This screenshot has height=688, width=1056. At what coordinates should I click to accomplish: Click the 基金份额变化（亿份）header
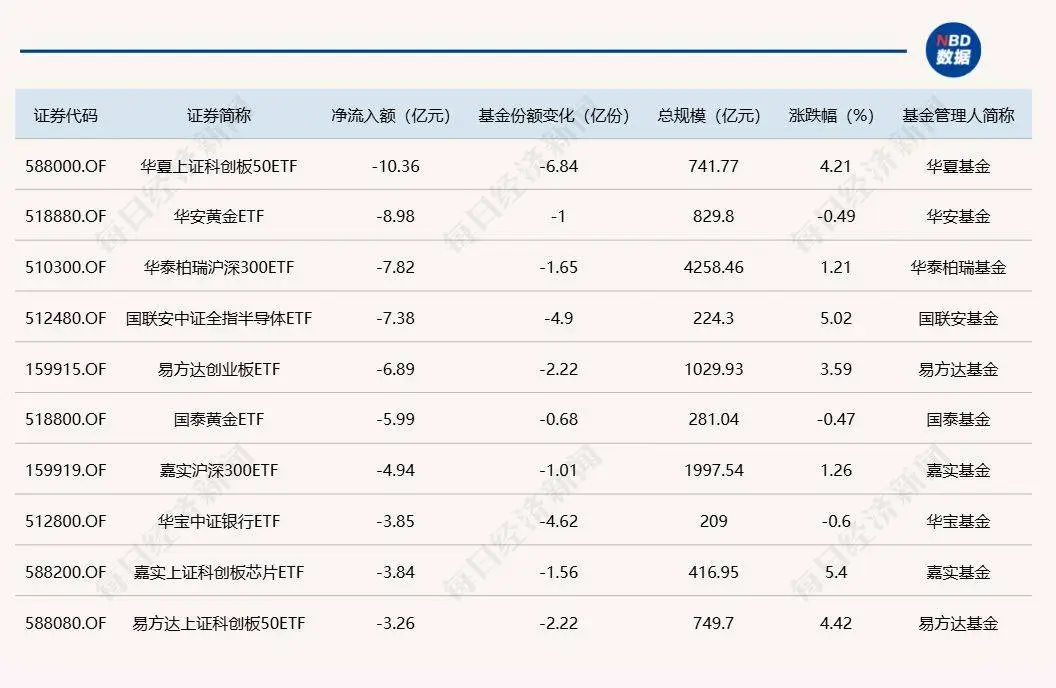click(553, 115)
